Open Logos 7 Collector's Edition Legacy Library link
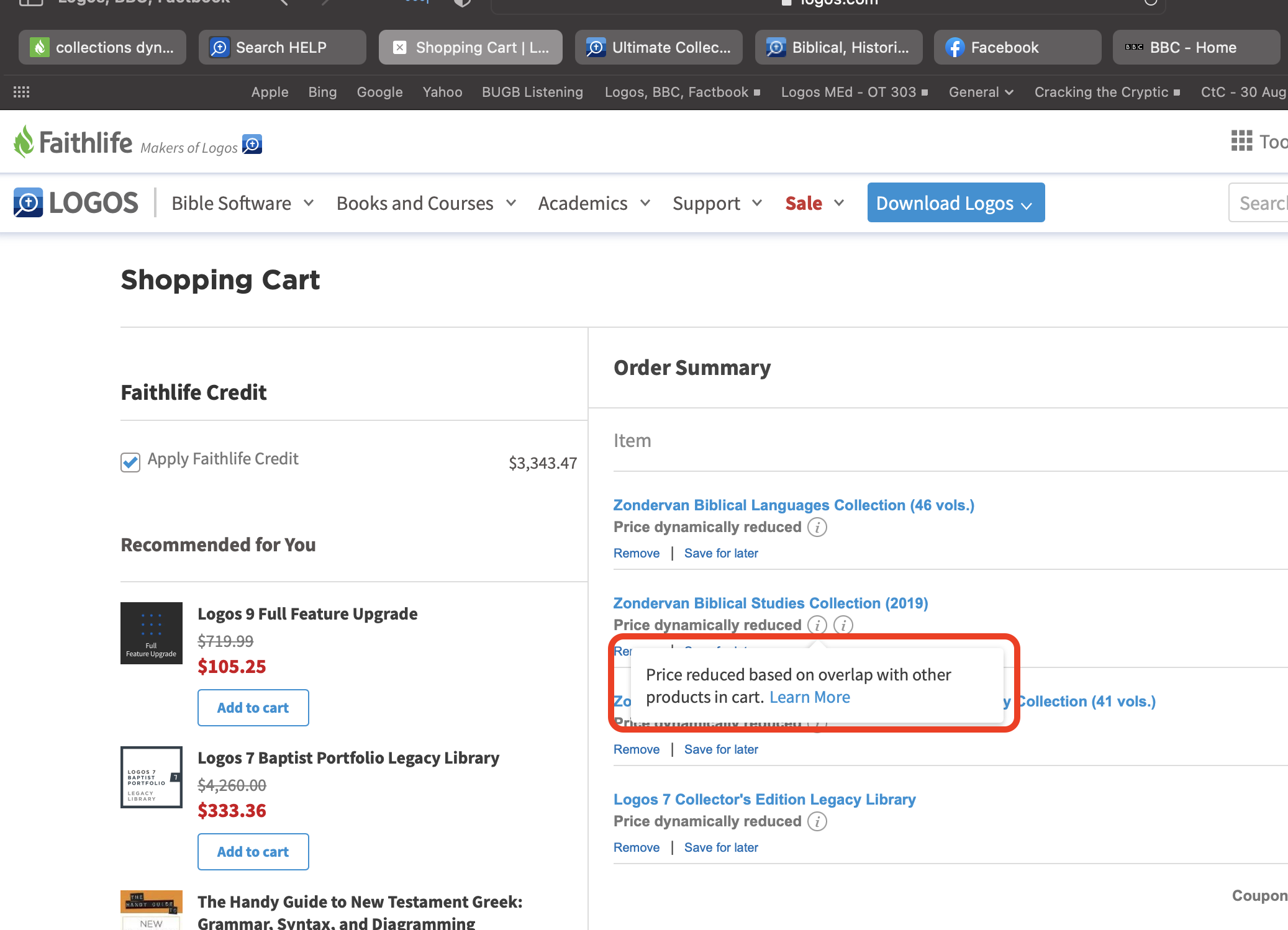Screen dimensions: 1288x930 pyautogui.click(x=764, y=799)
